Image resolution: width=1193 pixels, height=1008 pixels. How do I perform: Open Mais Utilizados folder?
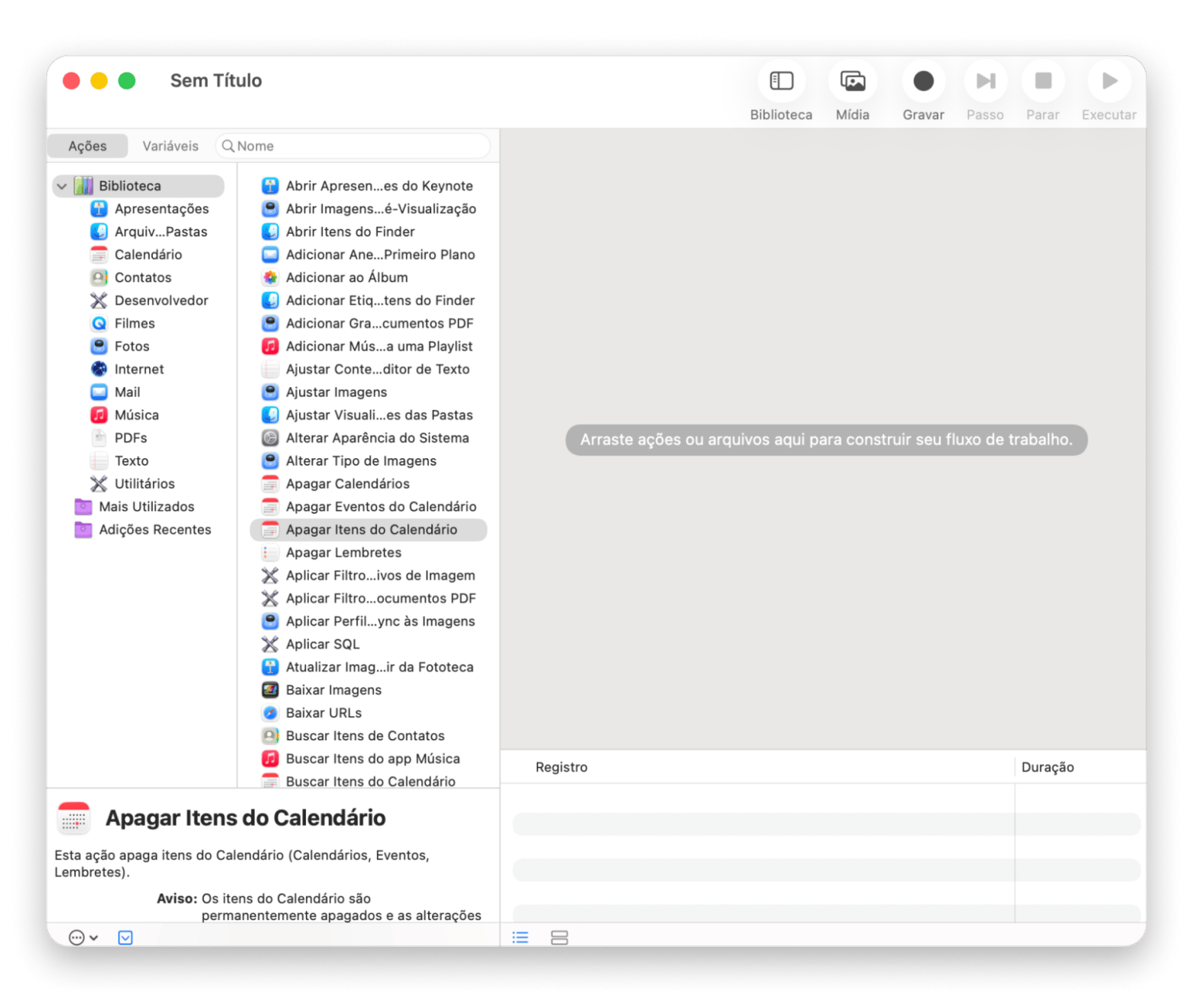pyautogui.click(x=135, y=507)
